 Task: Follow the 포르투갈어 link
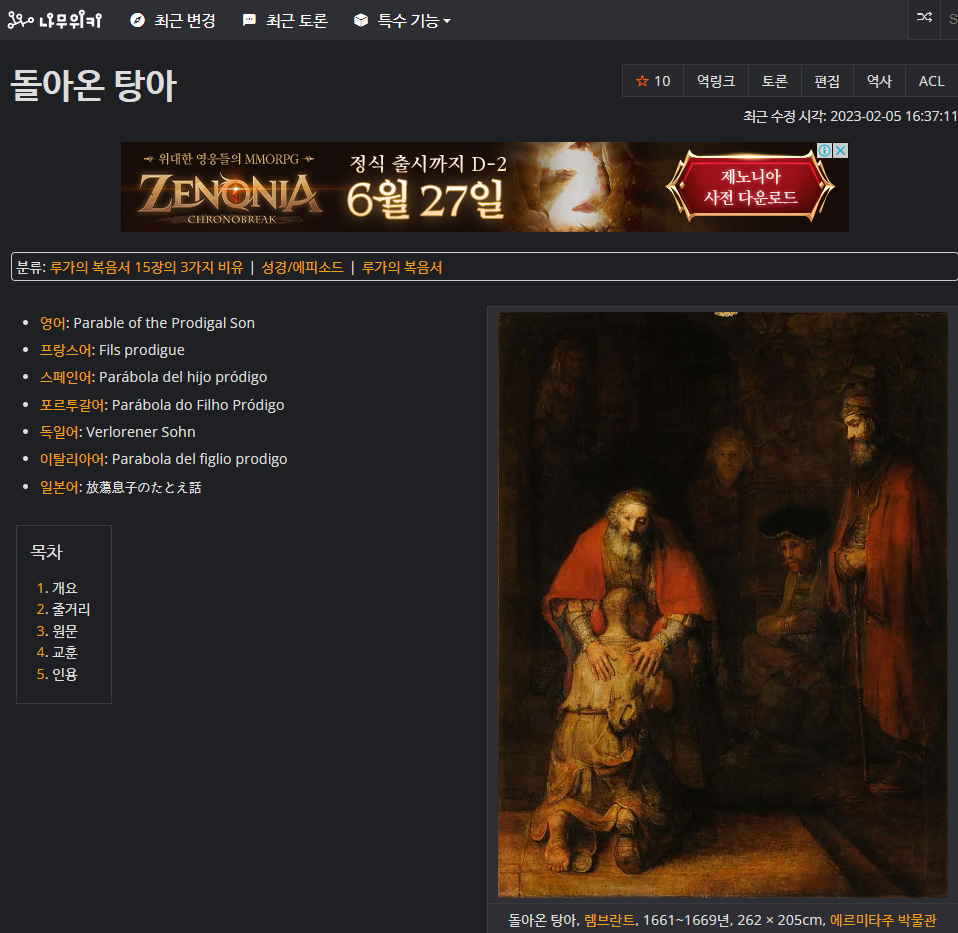point(72,404)
